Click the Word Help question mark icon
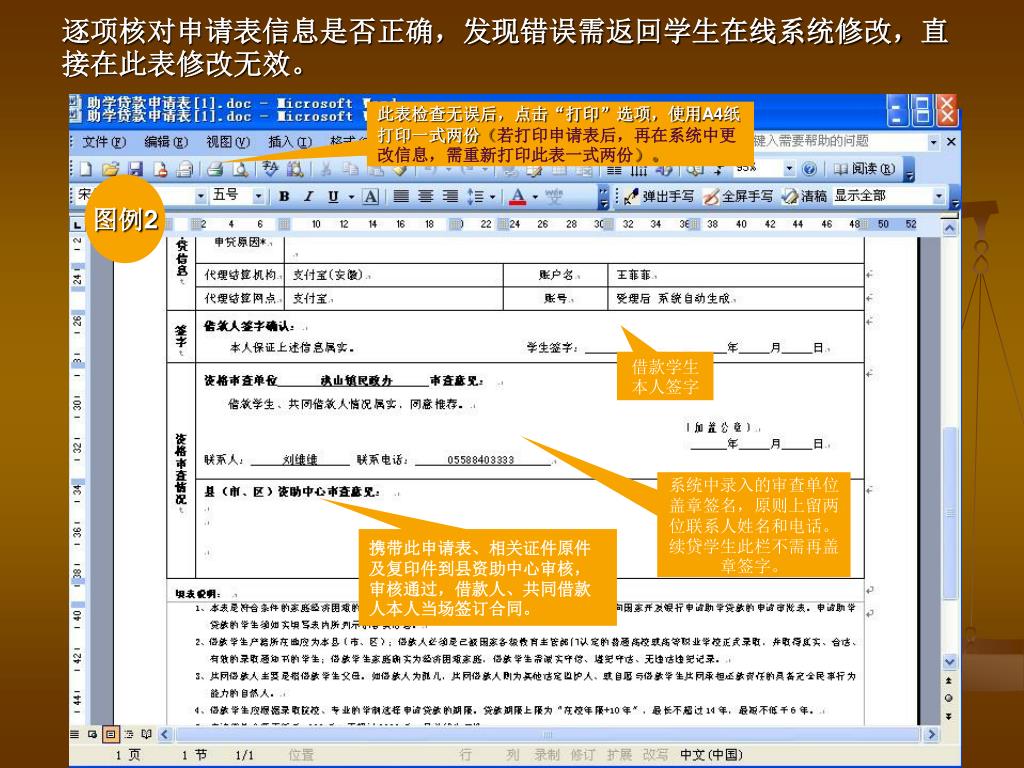Image resolution: width=1024 pixels, height=768 pixels. 809,169
